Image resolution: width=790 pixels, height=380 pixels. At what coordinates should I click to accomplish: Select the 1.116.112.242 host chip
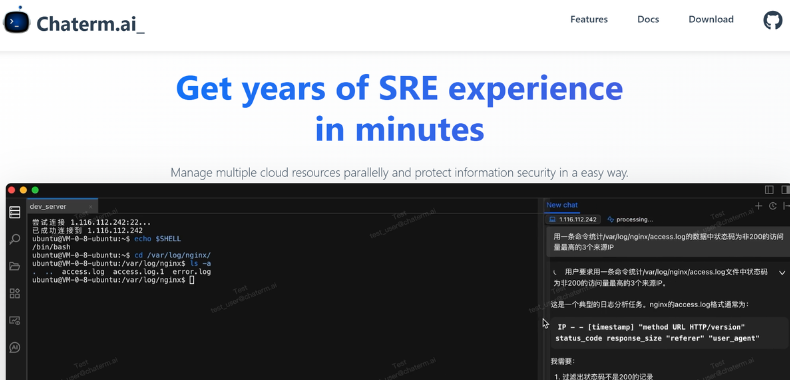coord(573,220)
